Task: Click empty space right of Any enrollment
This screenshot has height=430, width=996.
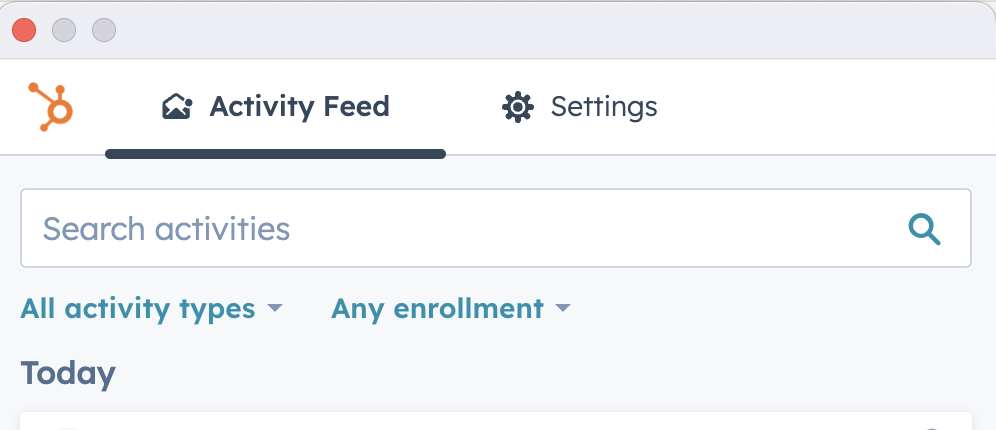Action: pyautogui.click(x=780, y=309)
